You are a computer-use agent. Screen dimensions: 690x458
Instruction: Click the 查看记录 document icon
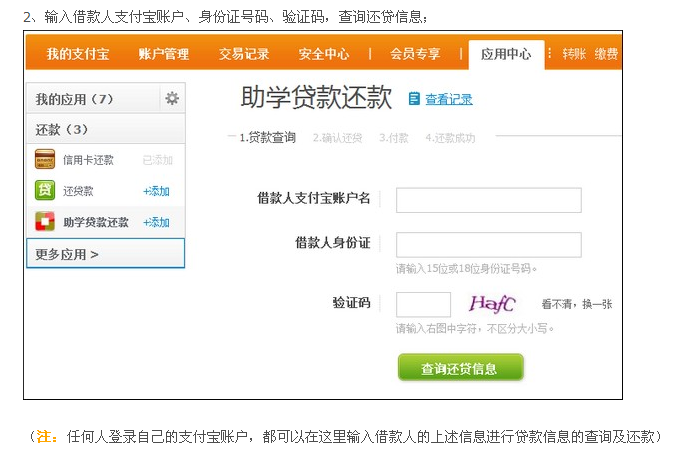click(414, 98)
